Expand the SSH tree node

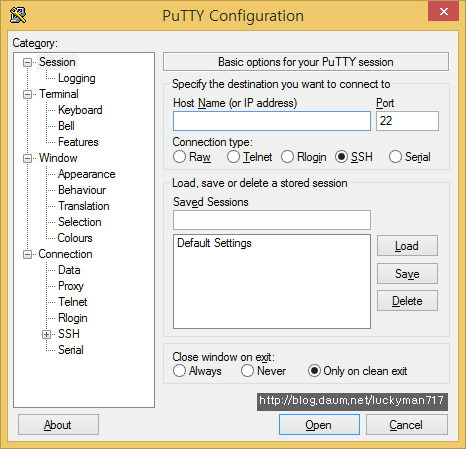(x=47, y=334)
